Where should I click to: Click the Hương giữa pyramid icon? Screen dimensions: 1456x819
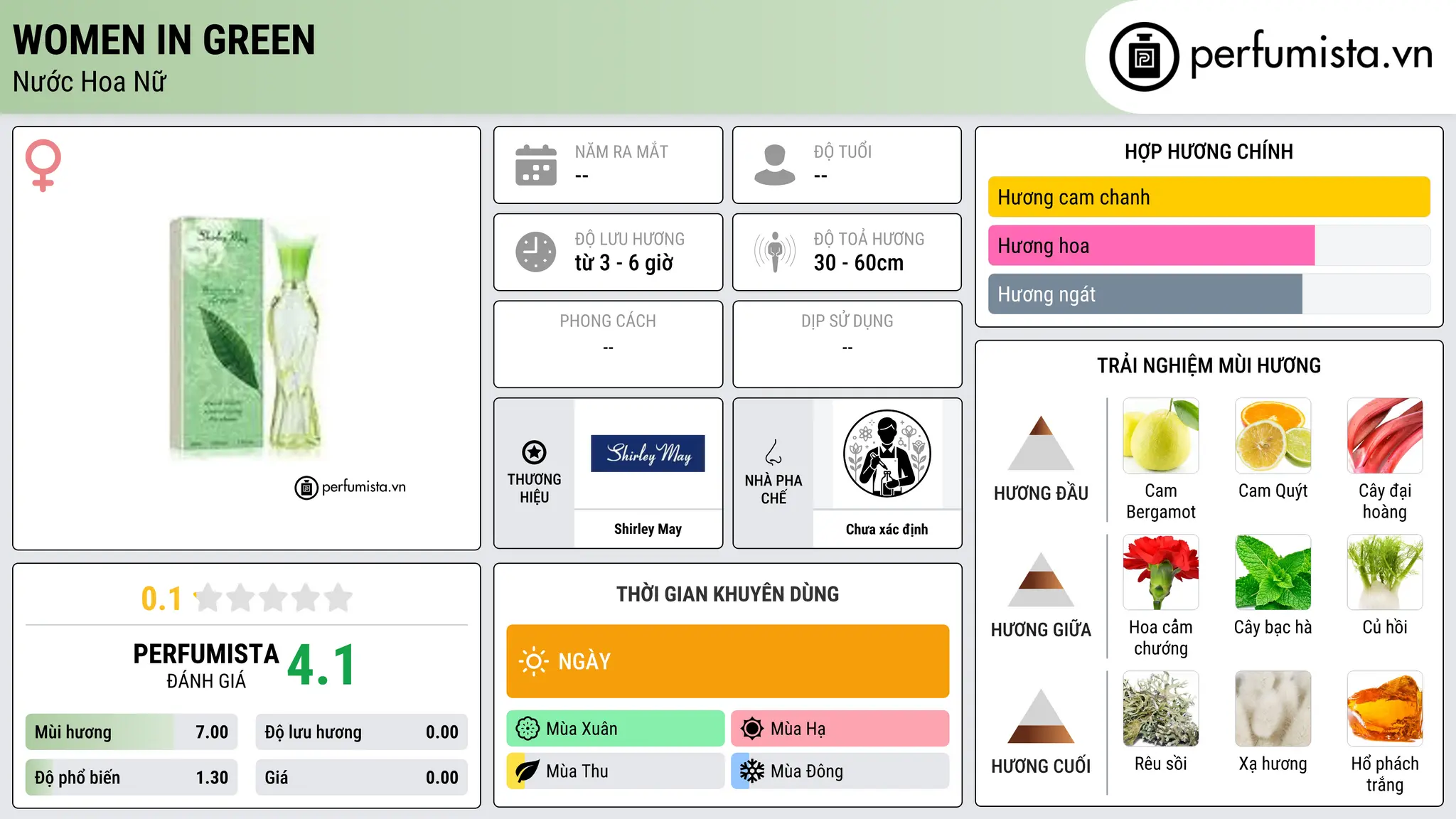coord(1041,579)
